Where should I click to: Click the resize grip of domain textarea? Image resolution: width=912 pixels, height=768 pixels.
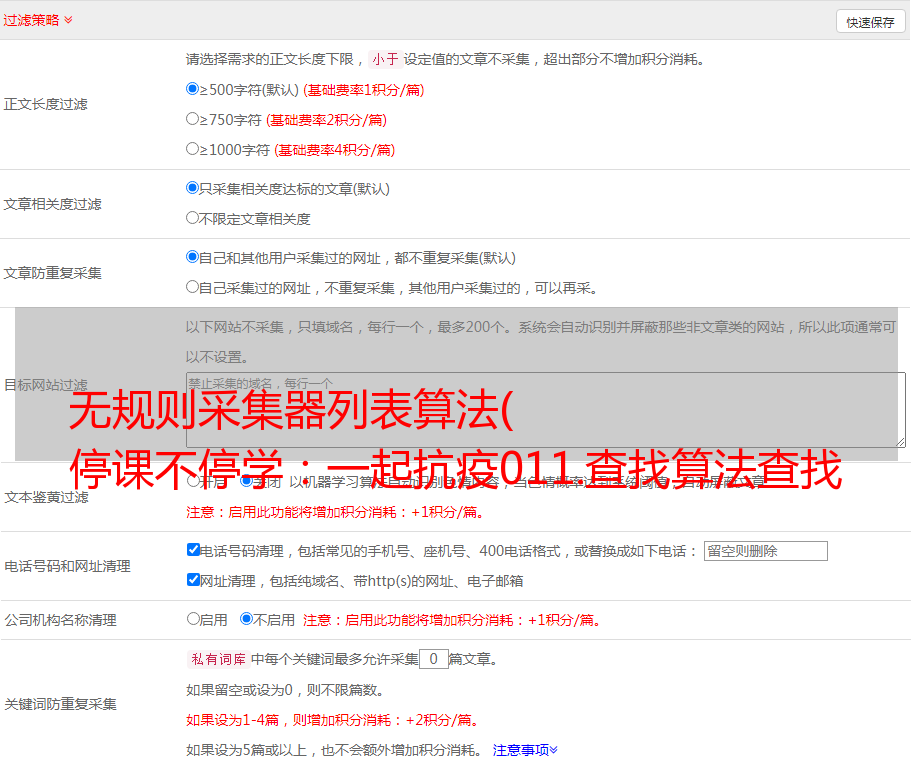(x=900, y=442)
